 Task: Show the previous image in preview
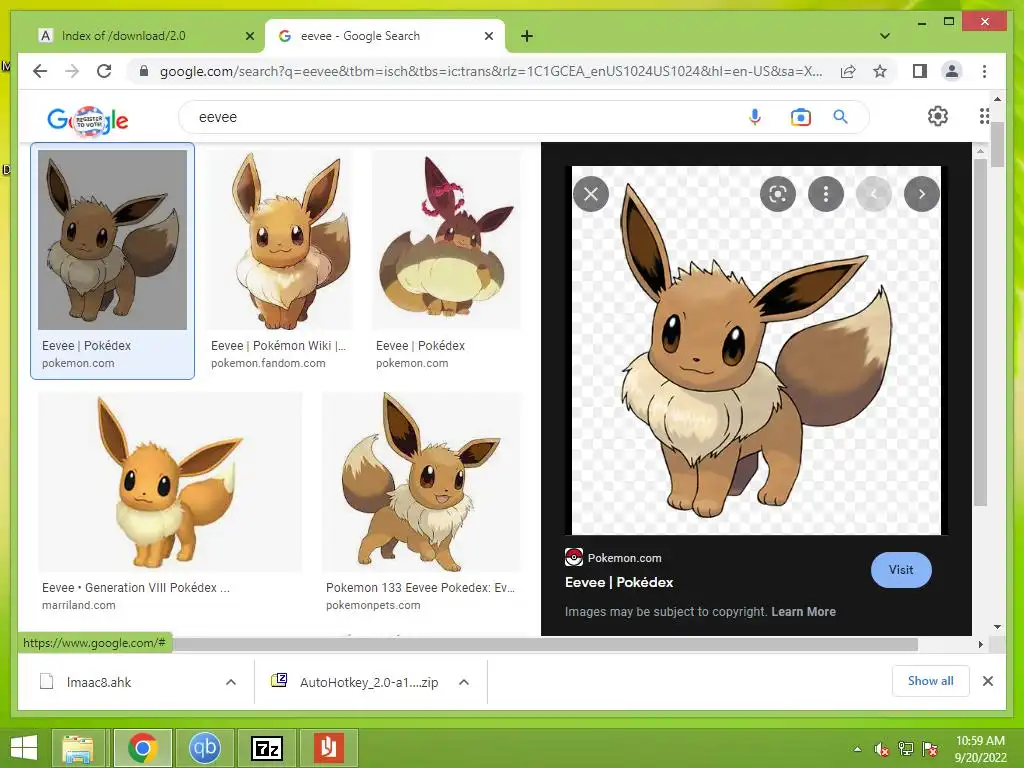pos(874,194)
